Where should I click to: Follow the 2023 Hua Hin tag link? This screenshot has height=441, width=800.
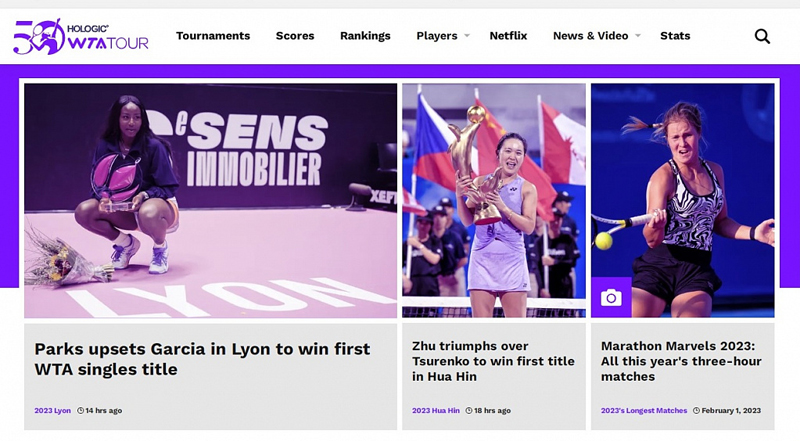tap(436, 410)
